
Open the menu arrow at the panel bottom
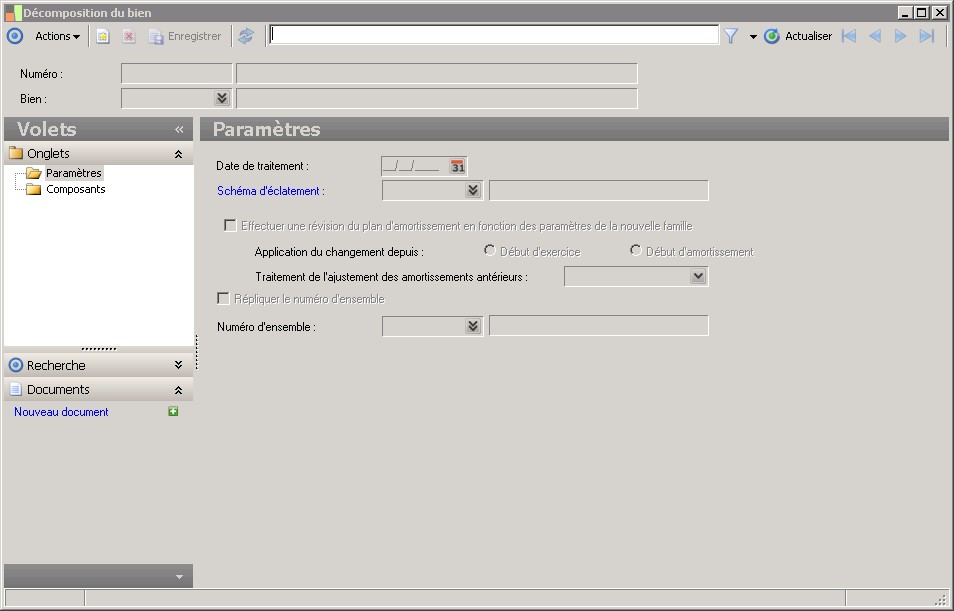[x=179, y=576]
